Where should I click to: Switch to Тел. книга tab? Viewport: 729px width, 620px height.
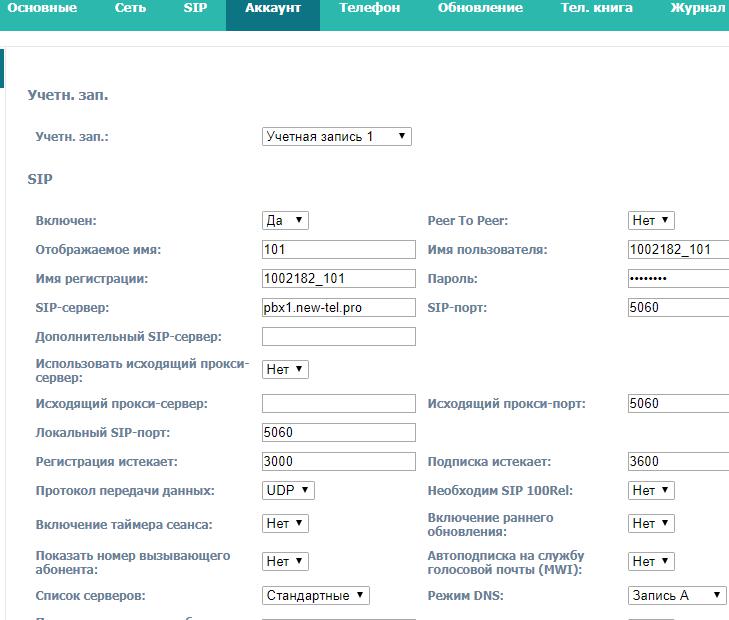(x=596, y=8)
